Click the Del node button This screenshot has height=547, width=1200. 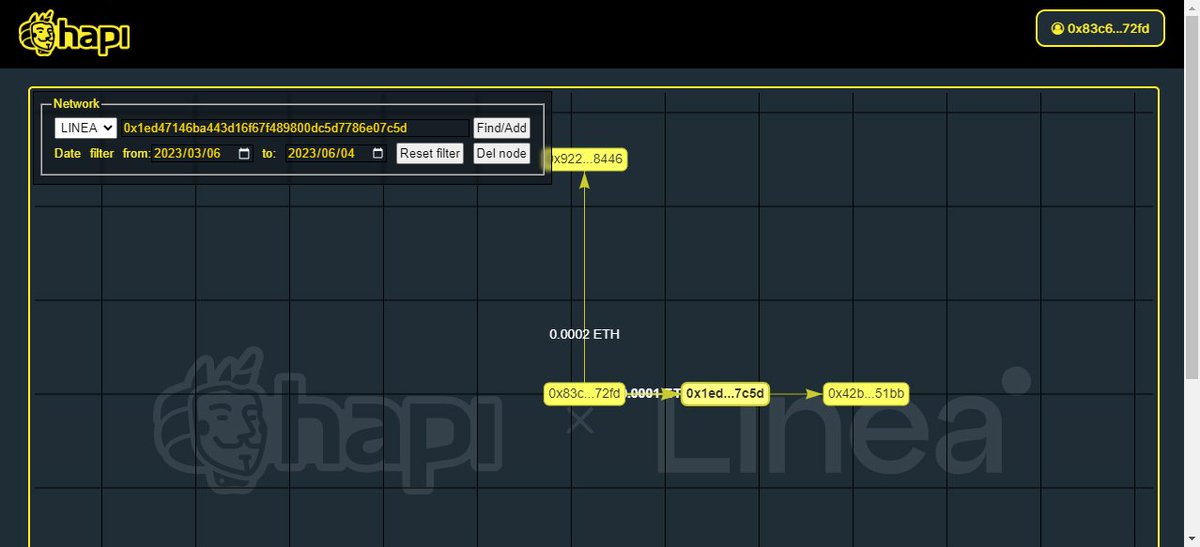click(501, 153)
